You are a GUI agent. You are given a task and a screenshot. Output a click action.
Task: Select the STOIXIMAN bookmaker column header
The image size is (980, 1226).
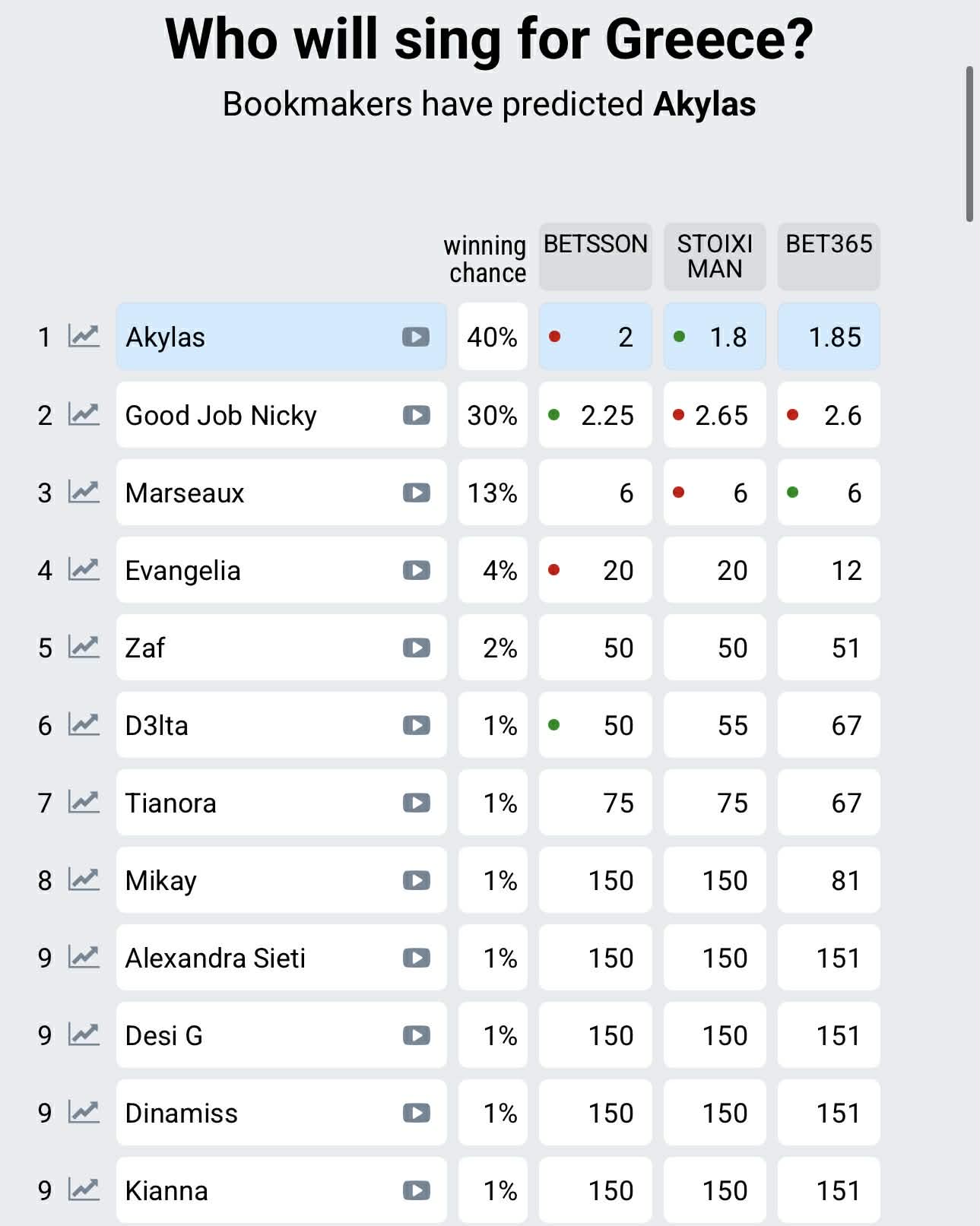(715, 256)
